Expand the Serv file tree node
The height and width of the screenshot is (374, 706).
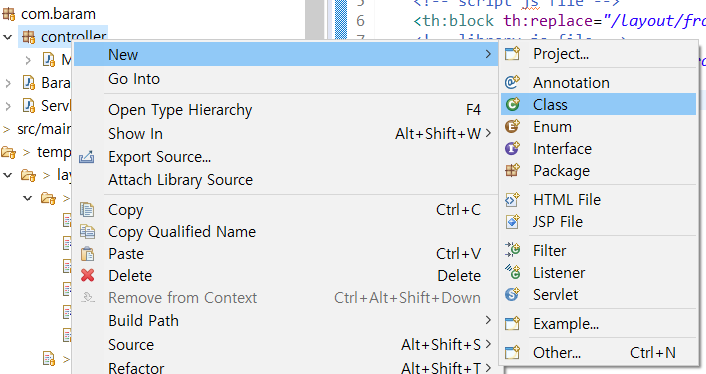click(8, 106)
